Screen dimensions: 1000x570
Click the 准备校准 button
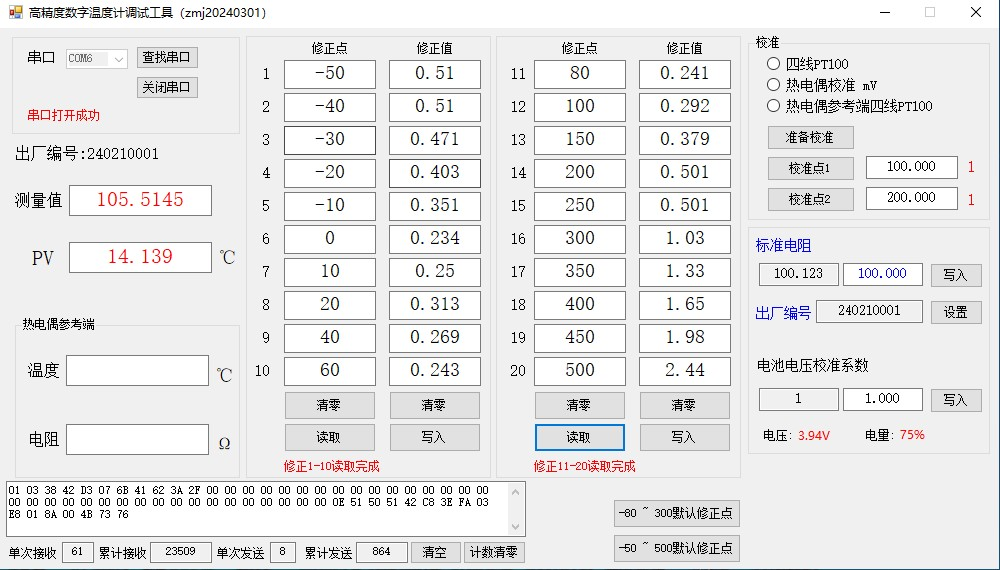tap(810, 137)
